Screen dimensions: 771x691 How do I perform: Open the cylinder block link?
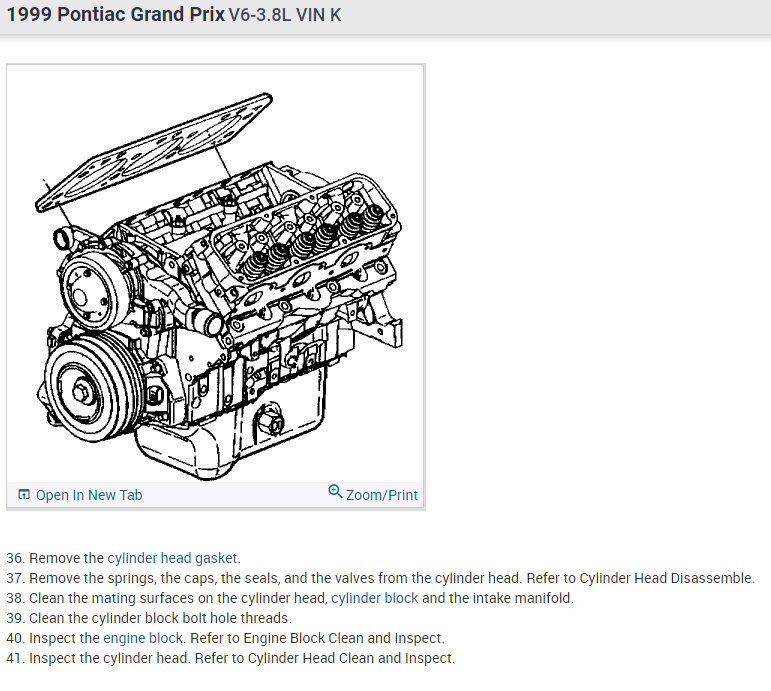(375, 598)
